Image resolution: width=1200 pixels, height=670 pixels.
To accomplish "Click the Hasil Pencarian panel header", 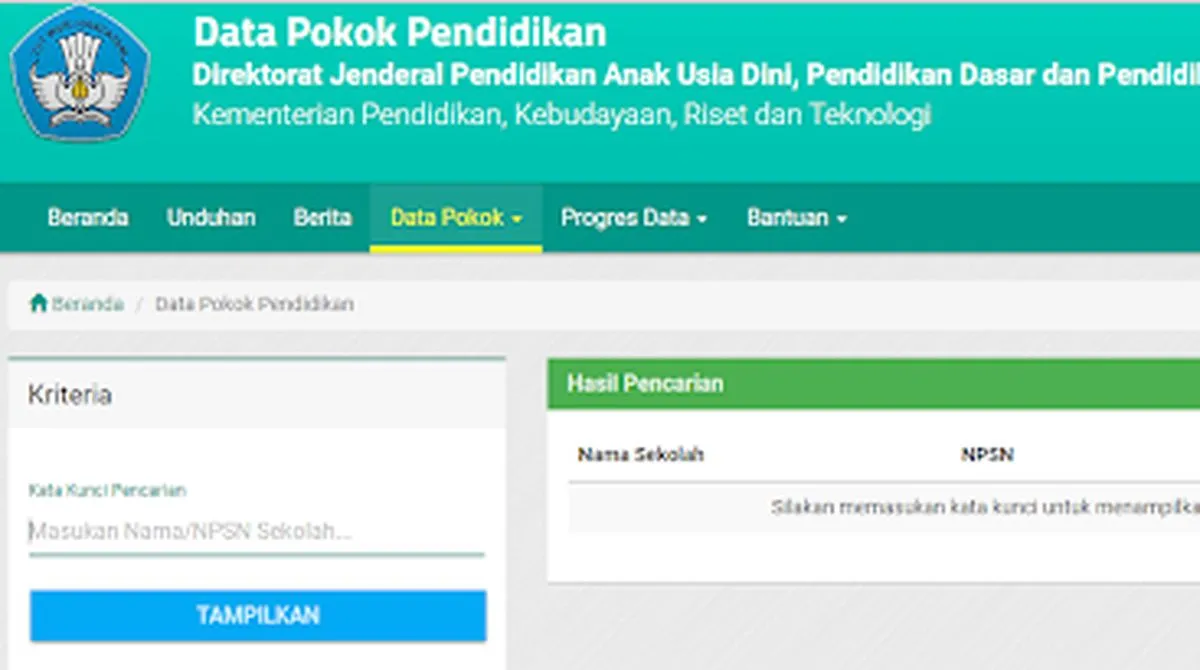I will [645, 383].
